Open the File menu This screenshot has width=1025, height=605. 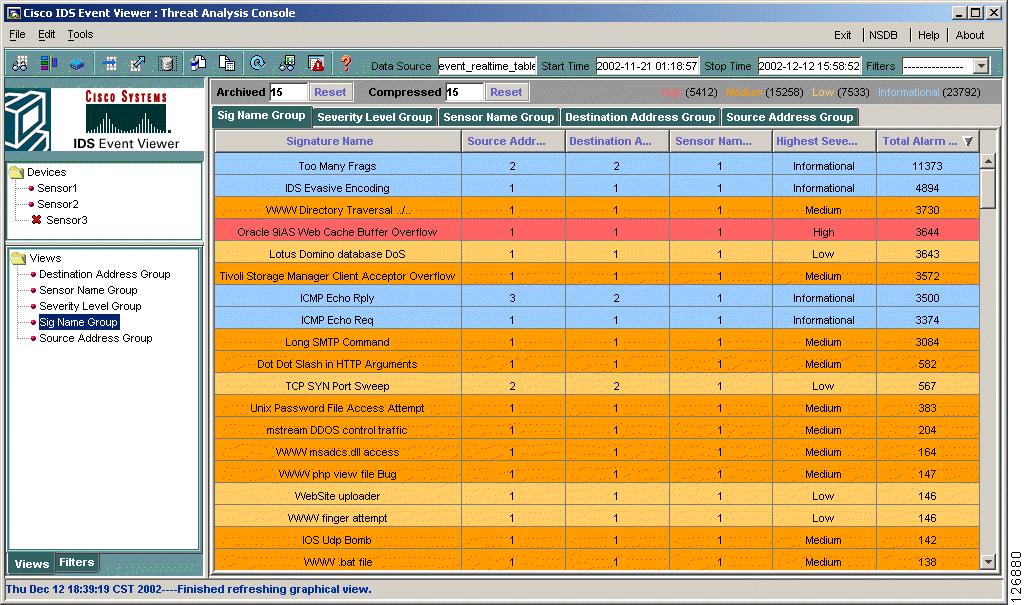pyautogui.click(x=18, y=35)
